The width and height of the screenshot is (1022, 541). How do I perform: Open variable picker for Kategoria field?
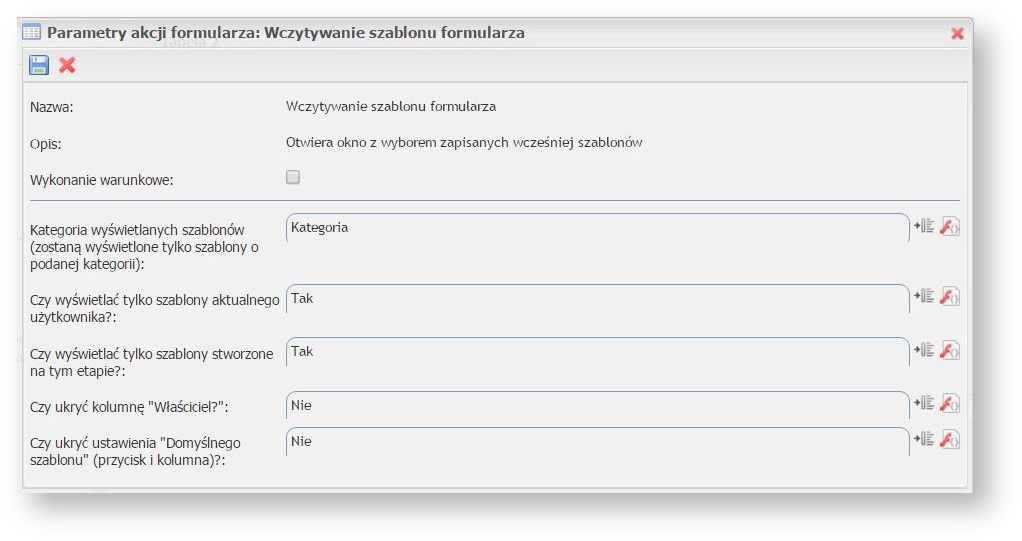[x=925, y=227]
